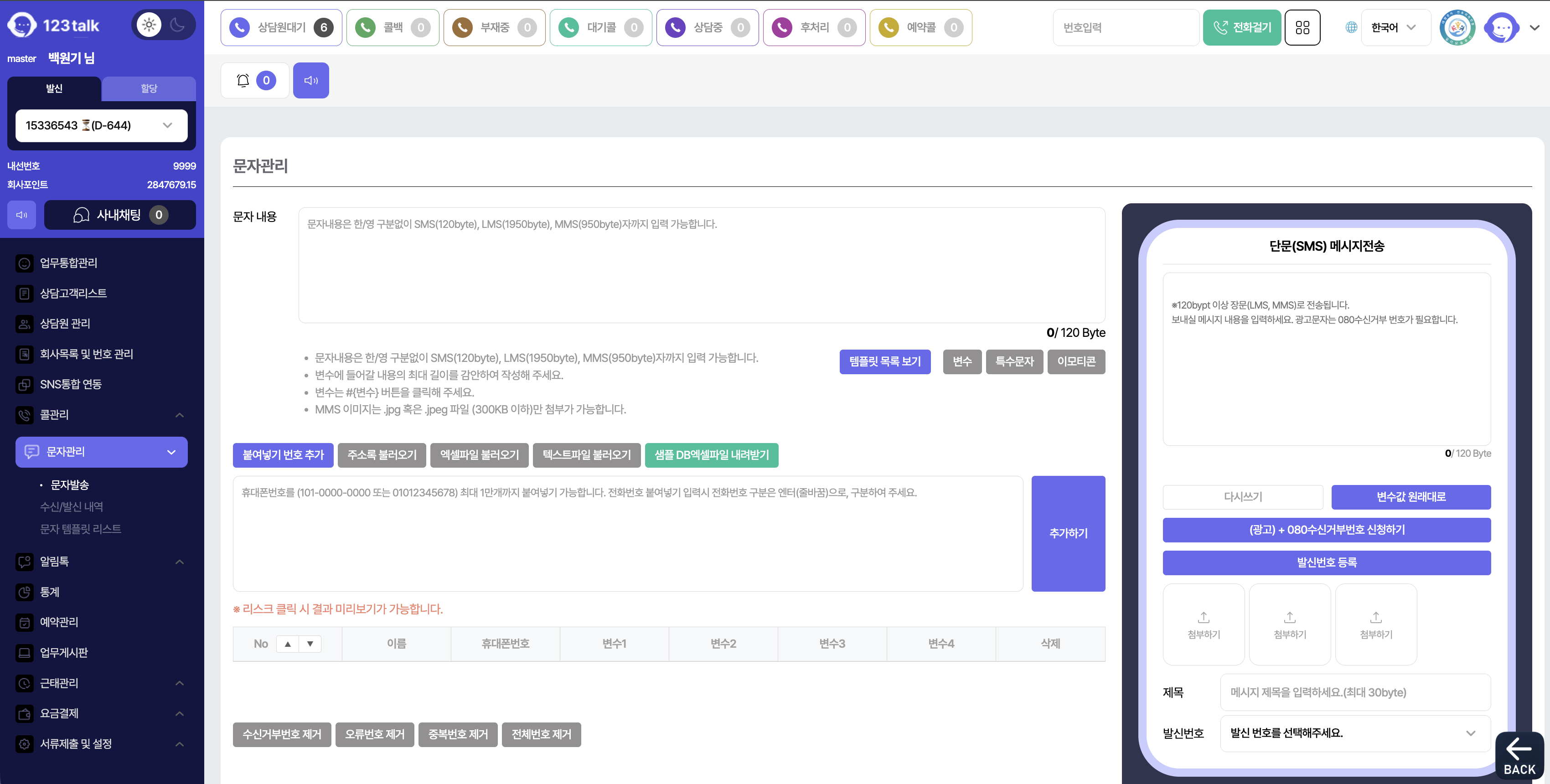Screen dimensions: 1550x784
Task: Click the chatbot profile avatar icon
Action: 1501,27
